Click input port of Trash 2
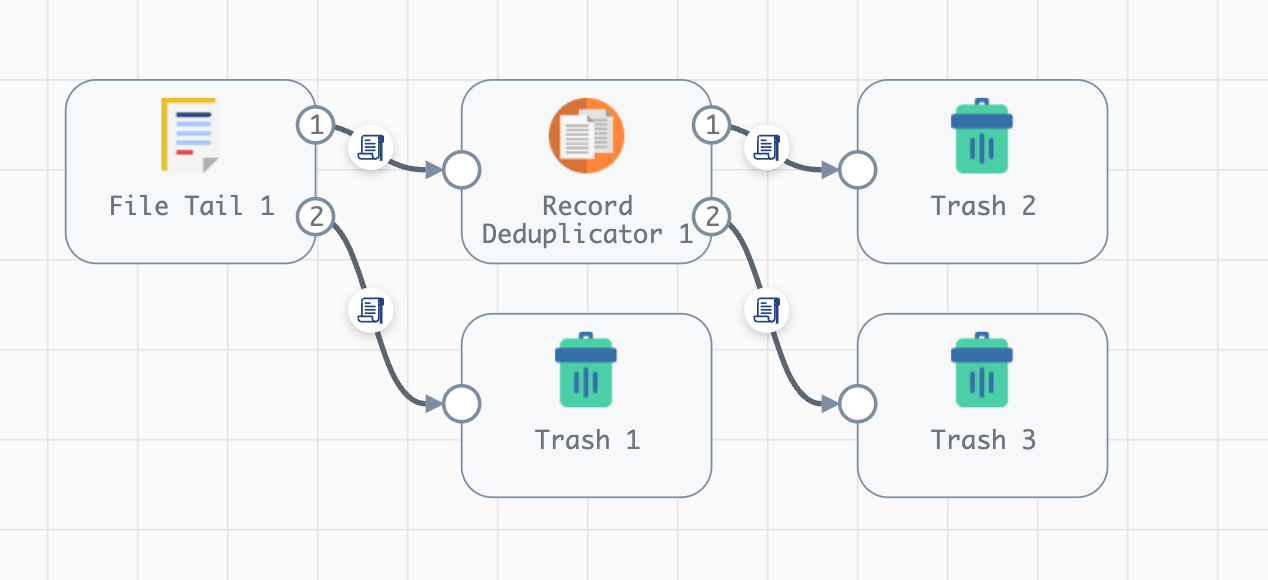 point(857,170)
